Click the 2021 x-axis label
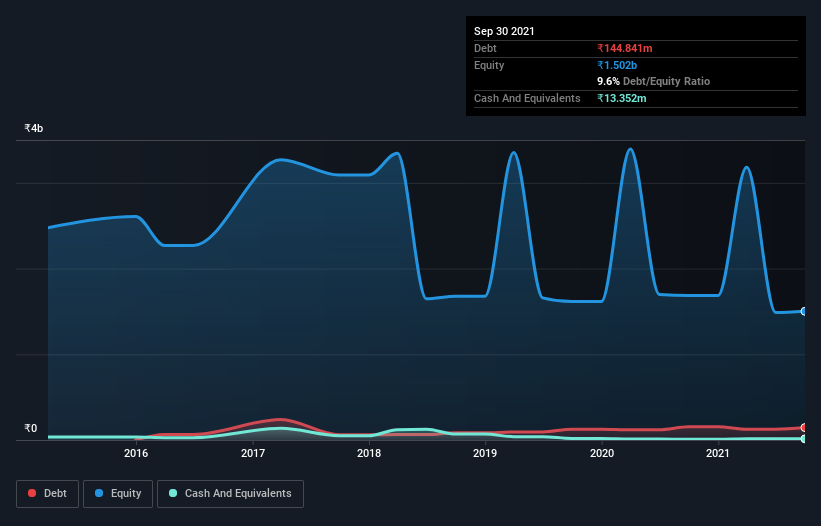 pyautogui.click(x=718, y=453)
